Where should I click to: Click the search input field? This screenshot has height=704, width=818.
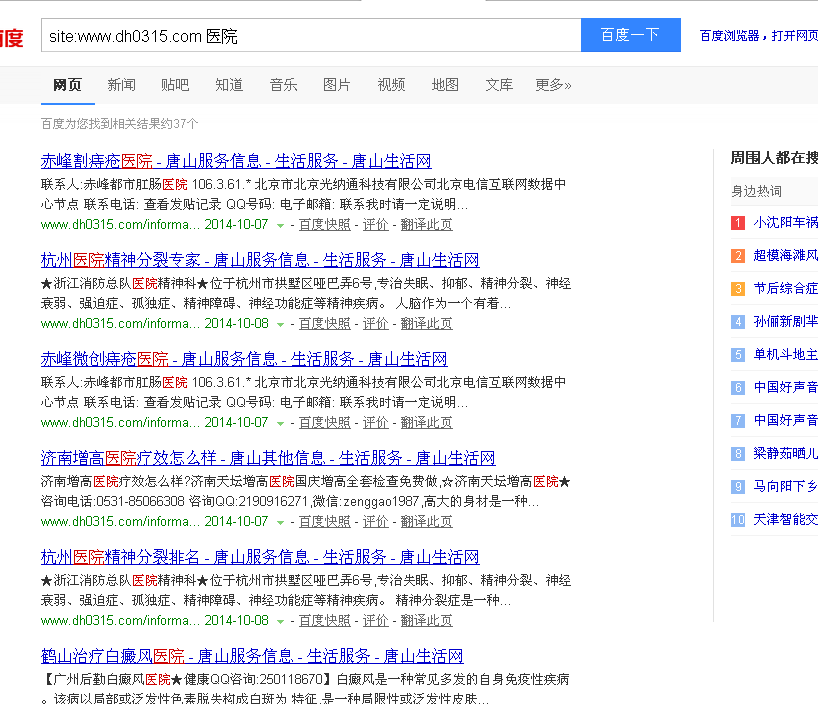click(300, 34)
